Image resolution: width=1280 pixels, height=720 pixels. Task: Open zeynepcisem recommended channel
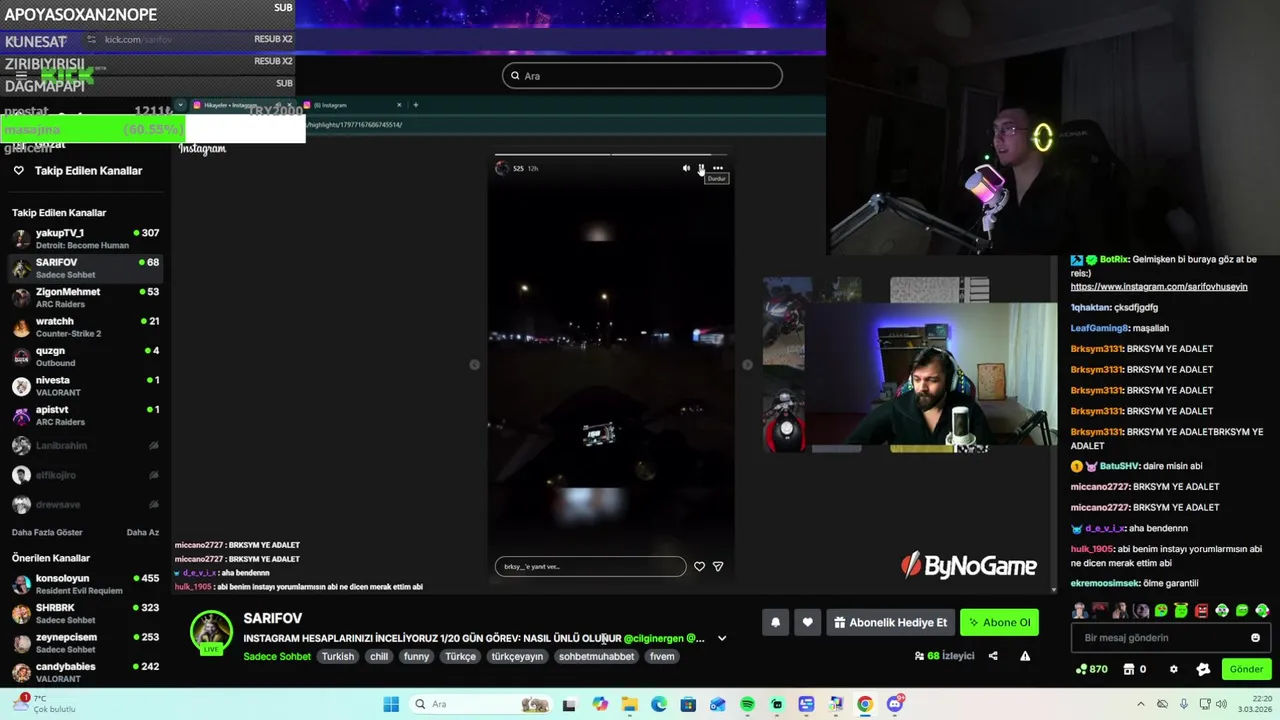(x=85, y=643)
